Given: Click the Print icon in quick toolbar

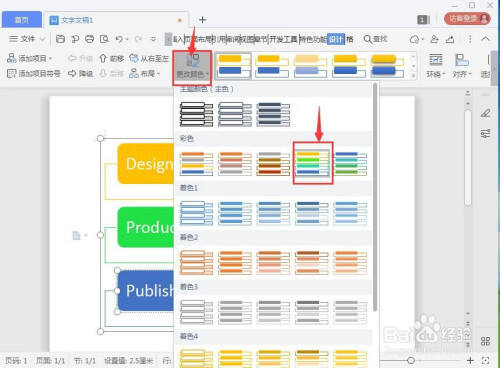Looking at the screenshot, I should (x=89, y=39).
